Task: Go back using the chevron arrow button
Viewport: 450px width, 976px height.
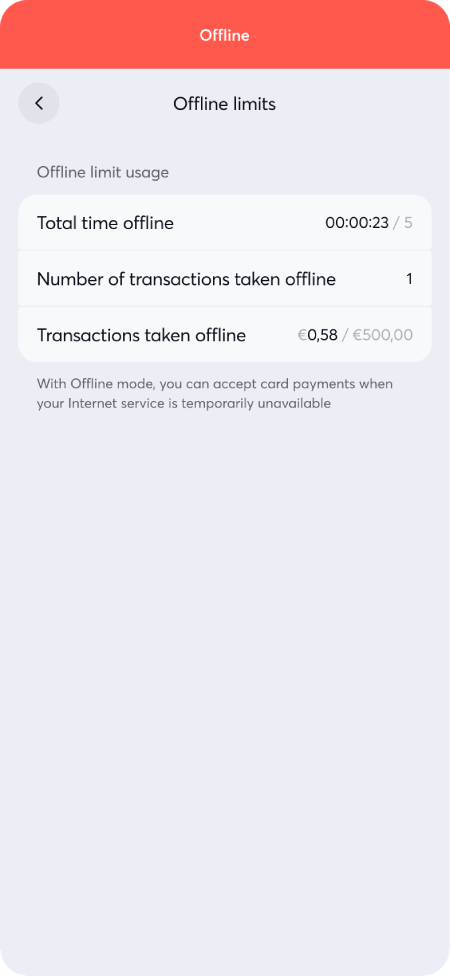Action: pyautogui.click(x=39, y=103)
